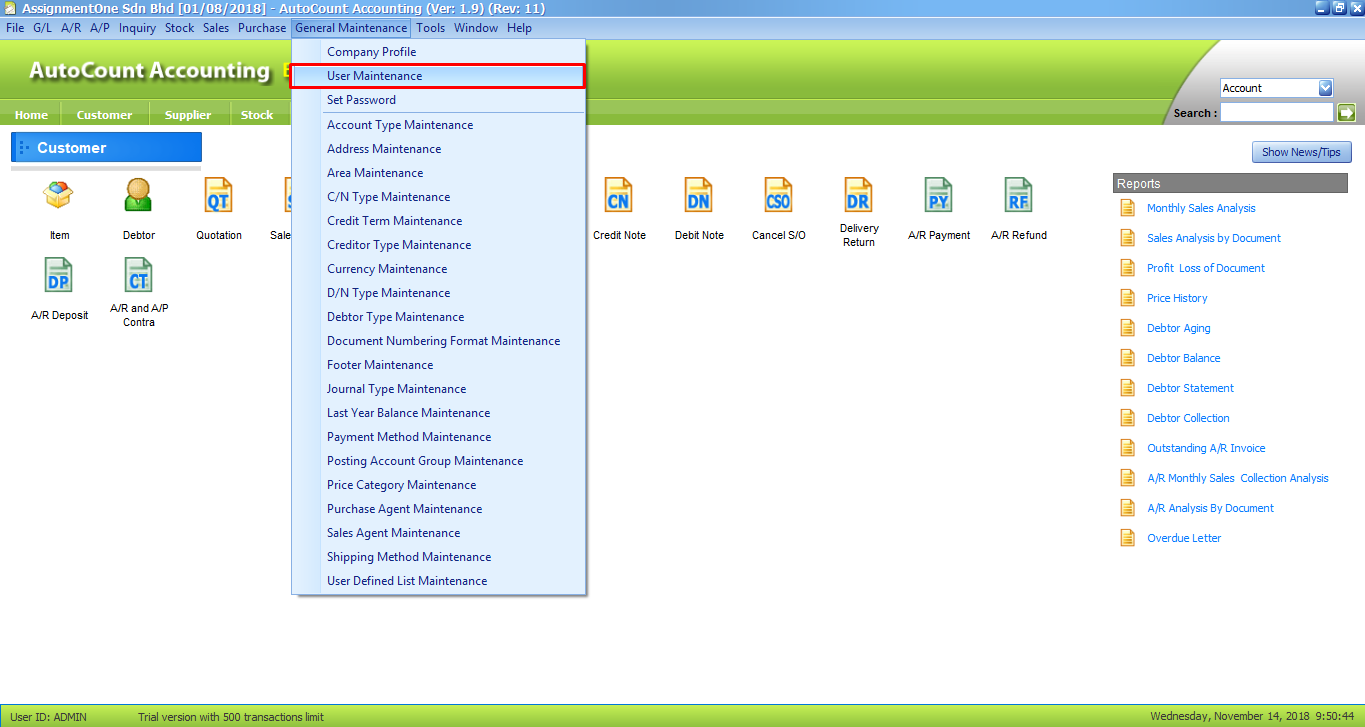This screenshot has height=727, width=1365.
Task: Select User Maintenance menu entry
Action: (x=438, y=76)
